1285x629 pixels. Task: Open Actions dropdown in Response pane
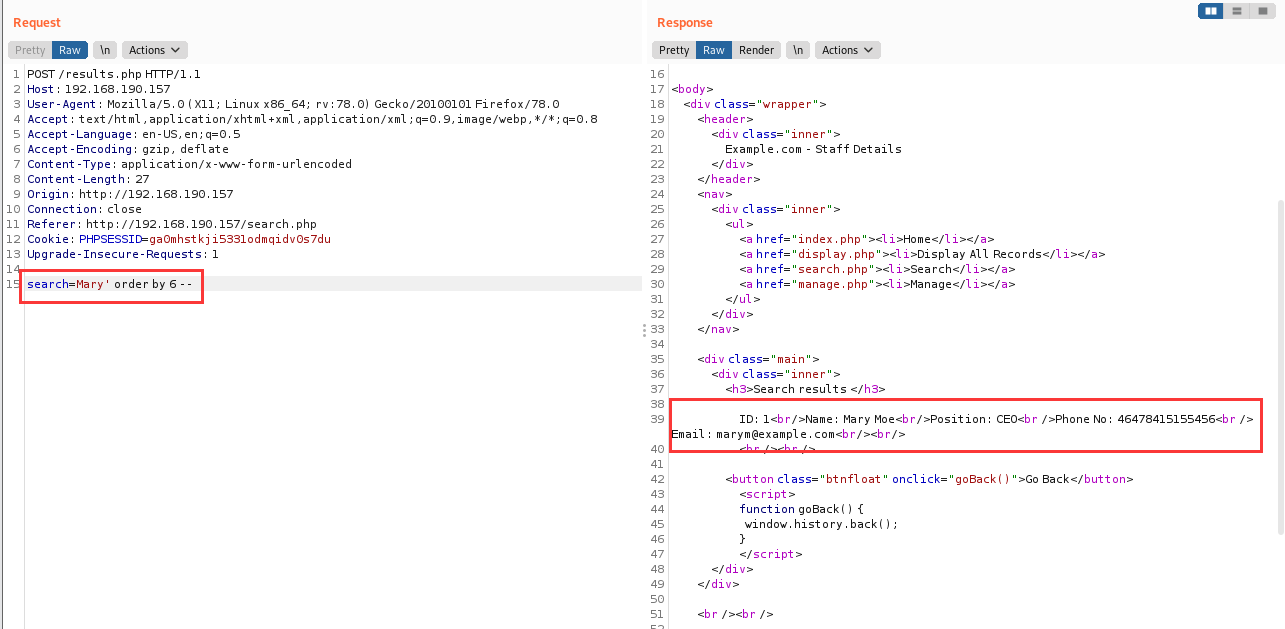tap(847, 50)
